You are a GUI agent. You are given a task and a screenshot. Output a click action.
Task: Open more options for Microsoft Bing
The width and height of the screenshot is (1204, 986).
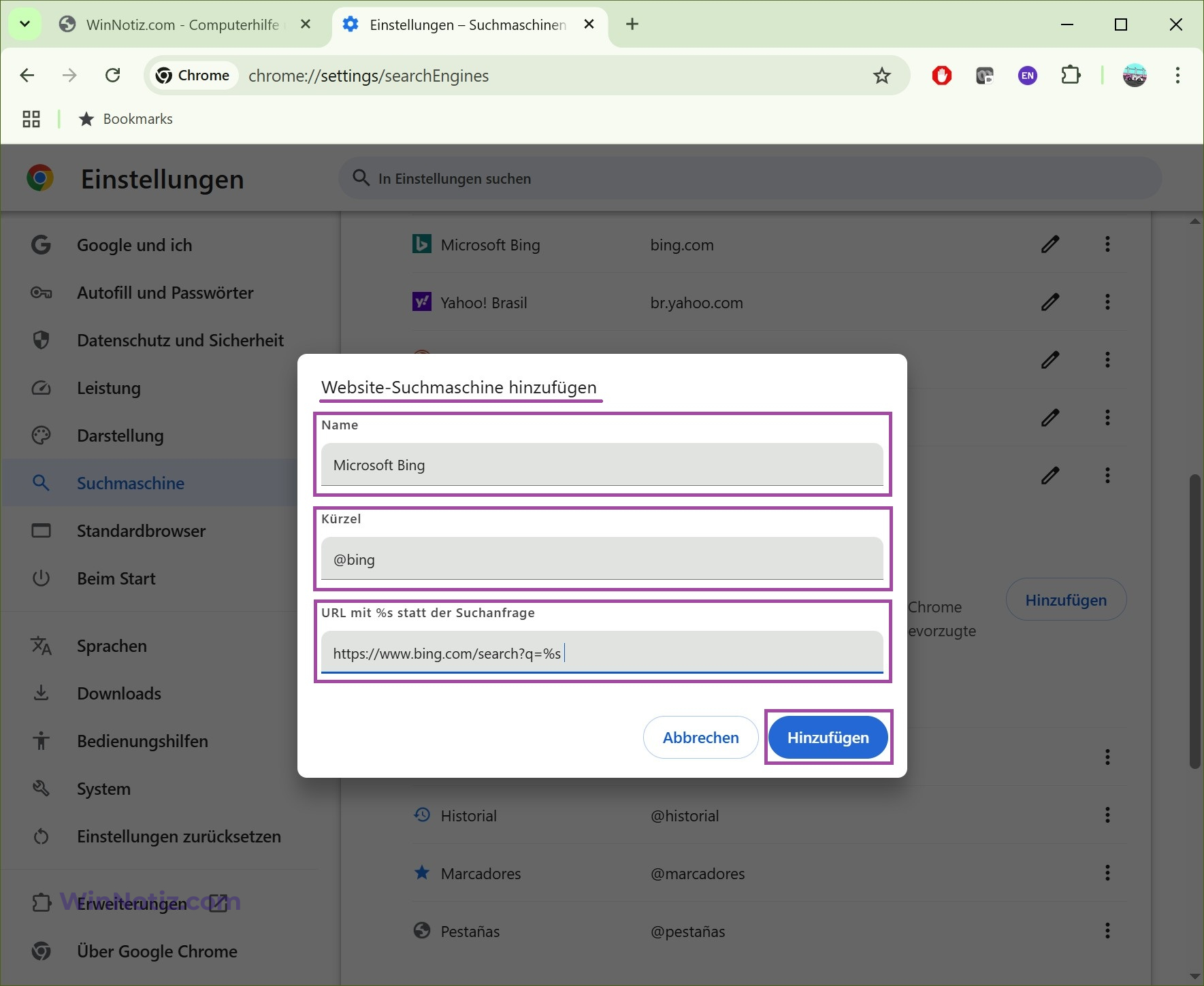(x=1107, y=244)
